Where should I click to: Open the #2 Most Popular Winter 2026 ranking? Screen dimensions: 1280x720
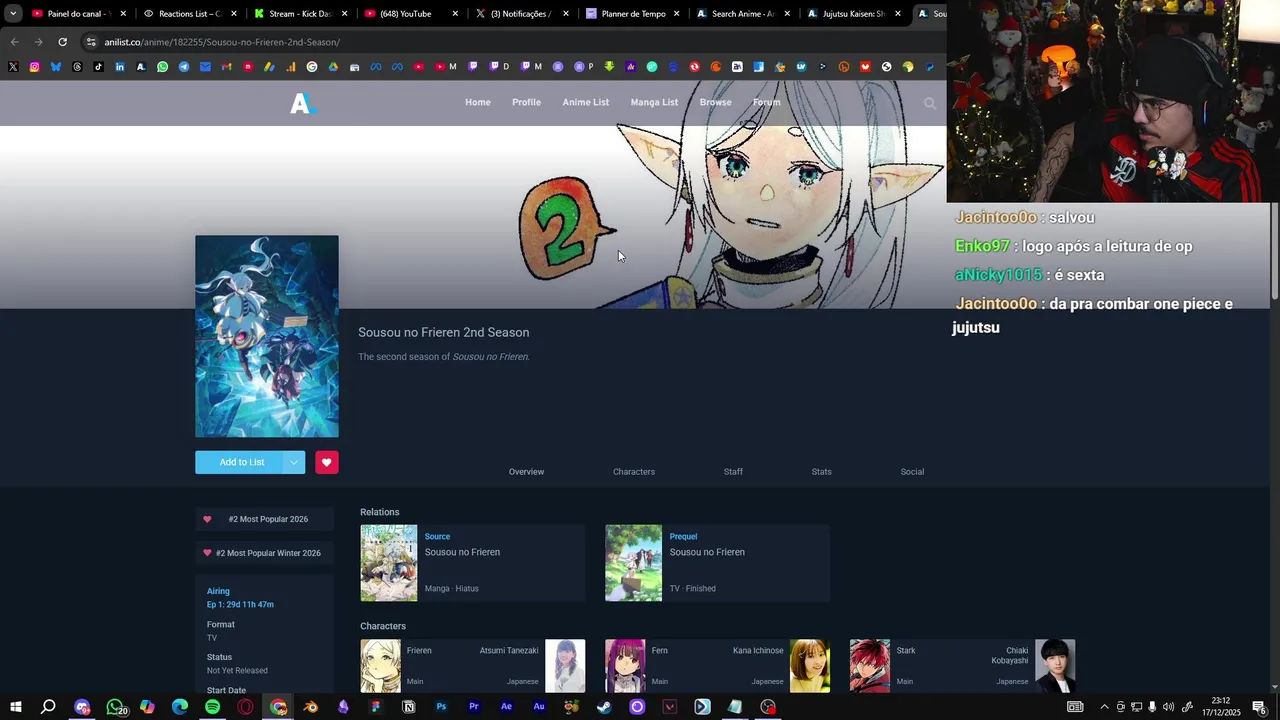(x=264, y=553)
